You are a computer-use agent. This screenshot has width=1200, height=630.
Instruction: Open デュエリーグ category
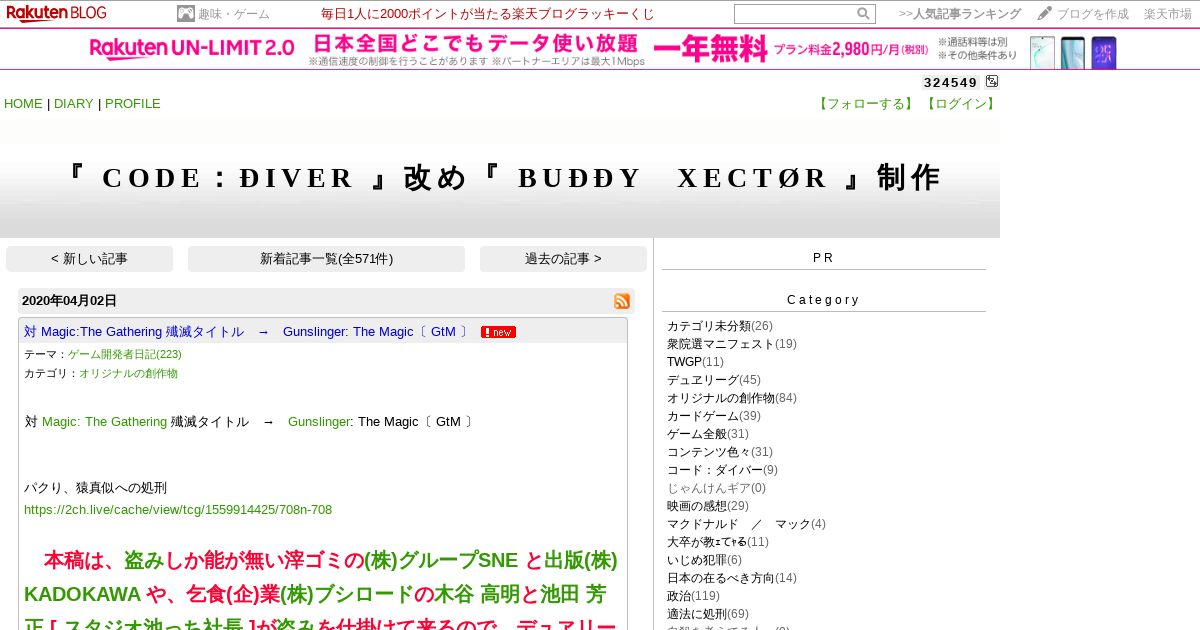coord(703,380)
